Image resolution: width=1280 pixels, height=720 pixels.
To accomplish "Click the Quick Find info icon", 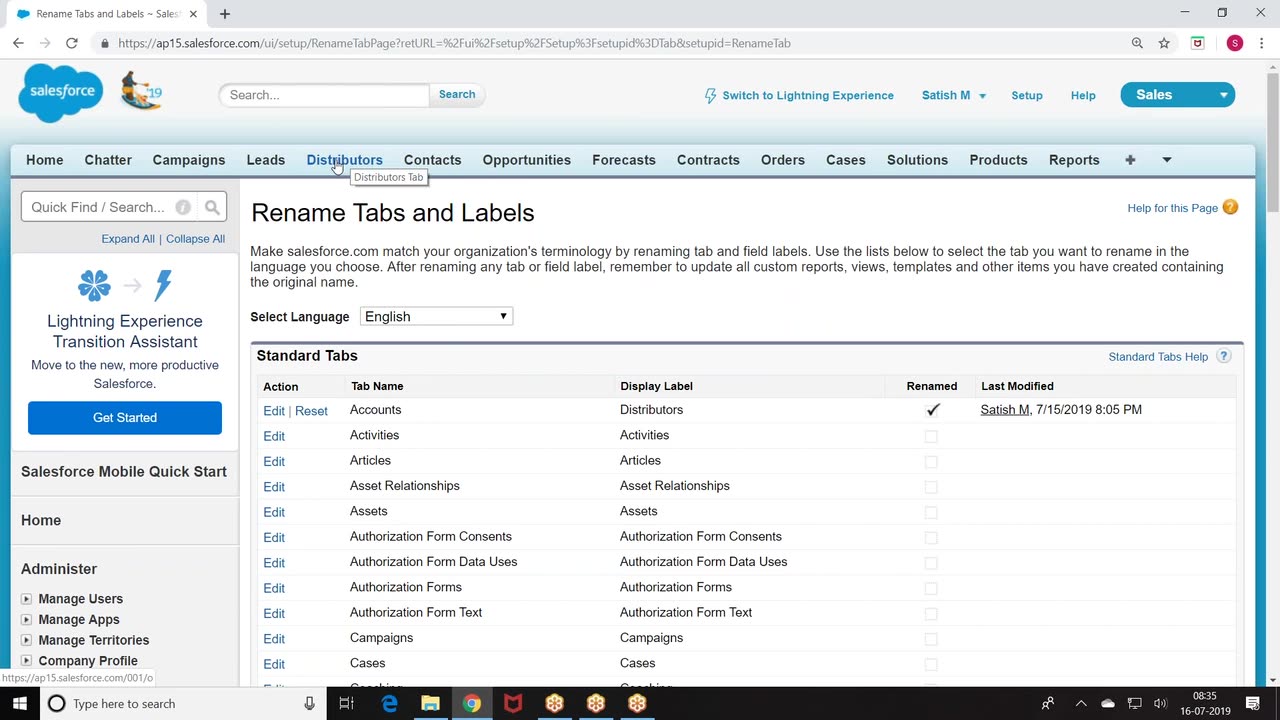I will click(x=183, y=207).
